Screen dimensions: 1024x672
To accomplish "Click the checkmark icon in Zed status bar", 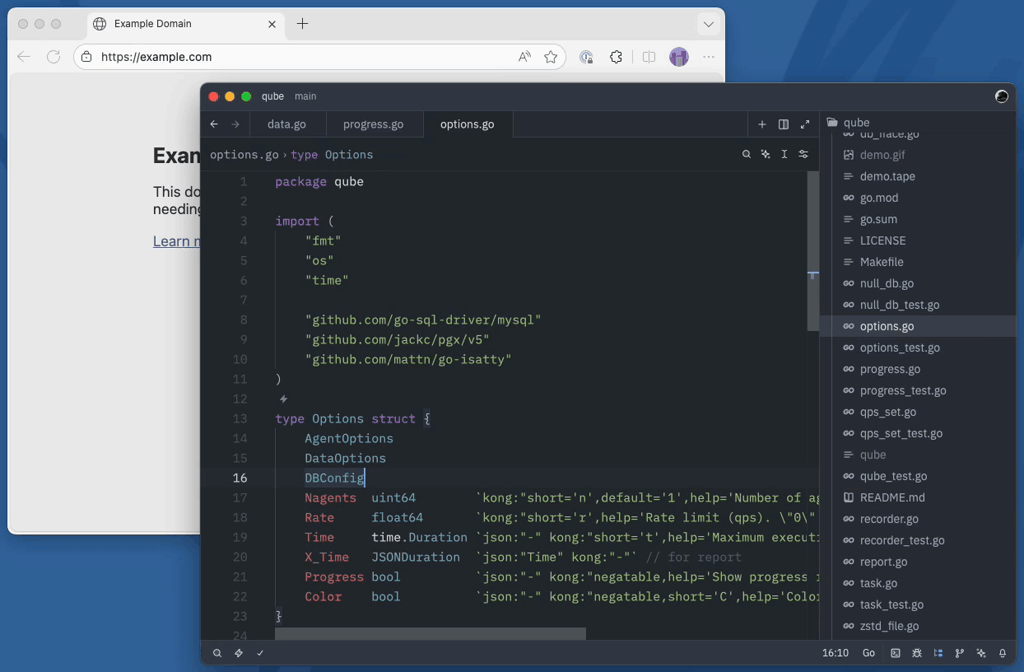I will pyautogui.click(x=260, y=652).
